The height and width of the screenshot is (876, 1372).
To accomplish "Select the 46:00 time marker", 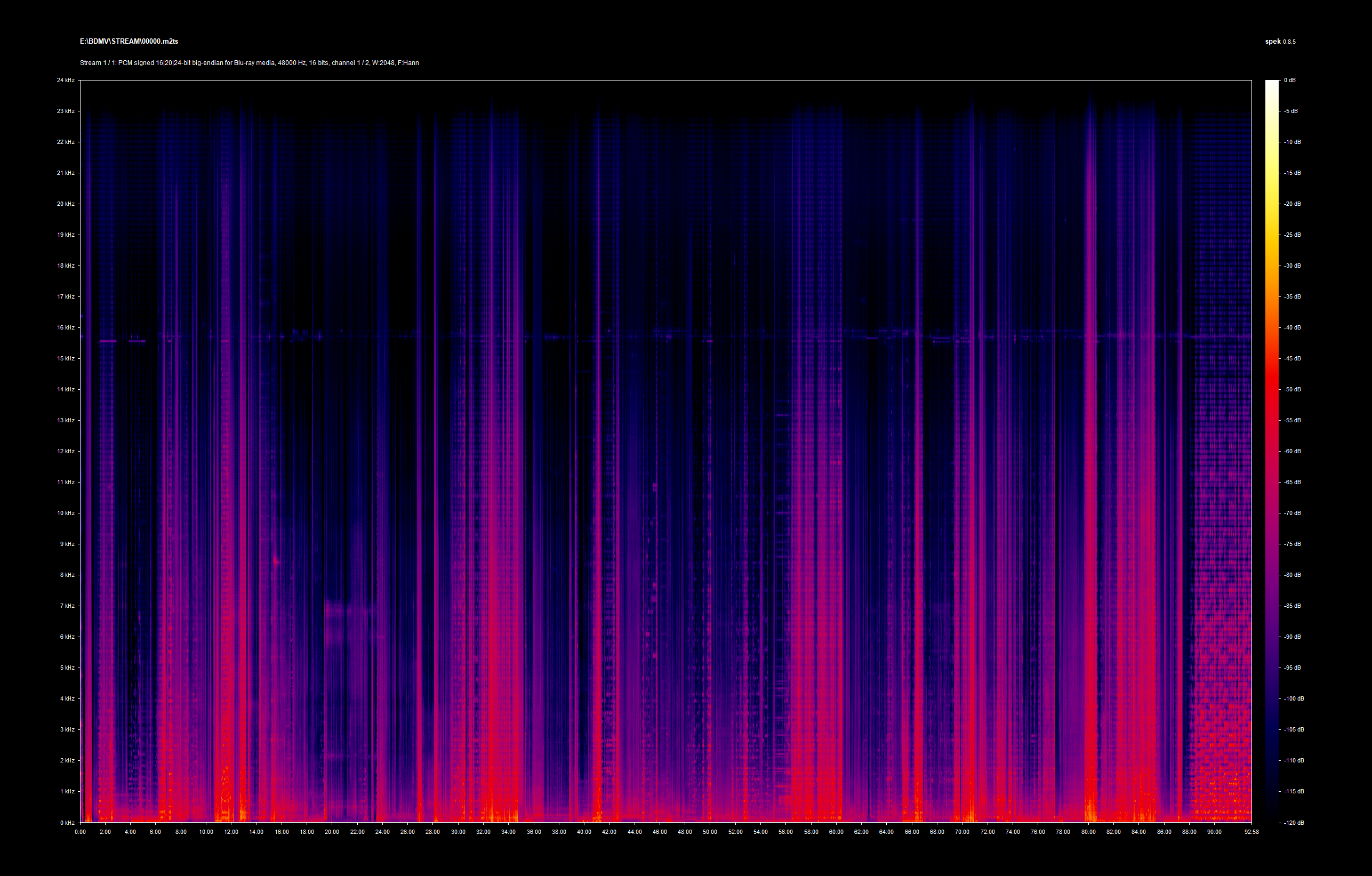I will point(660,832).
